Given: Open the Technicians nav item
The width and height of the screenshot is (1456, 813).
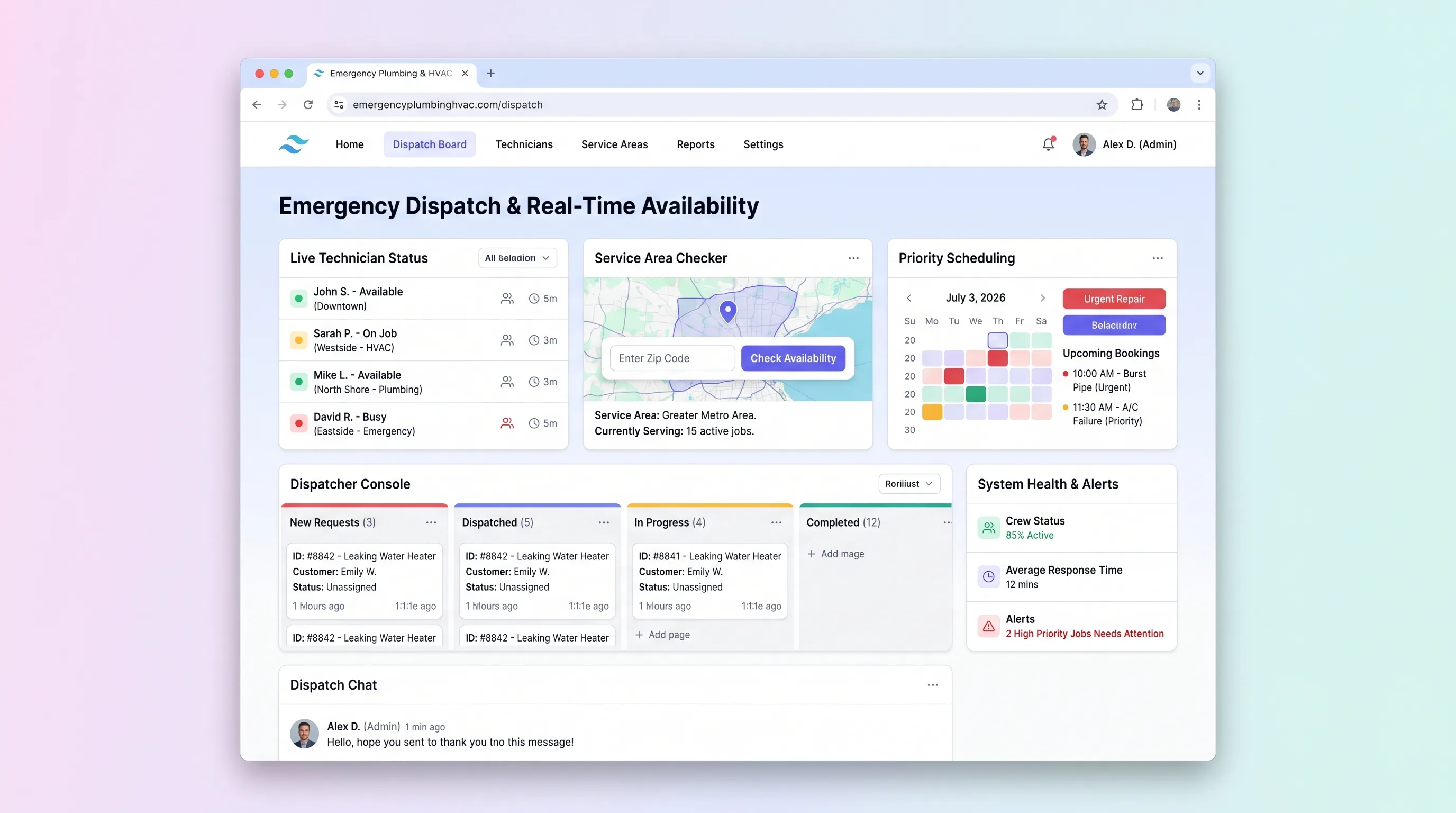Looking at the screenshot, I should tap(524, 144).
